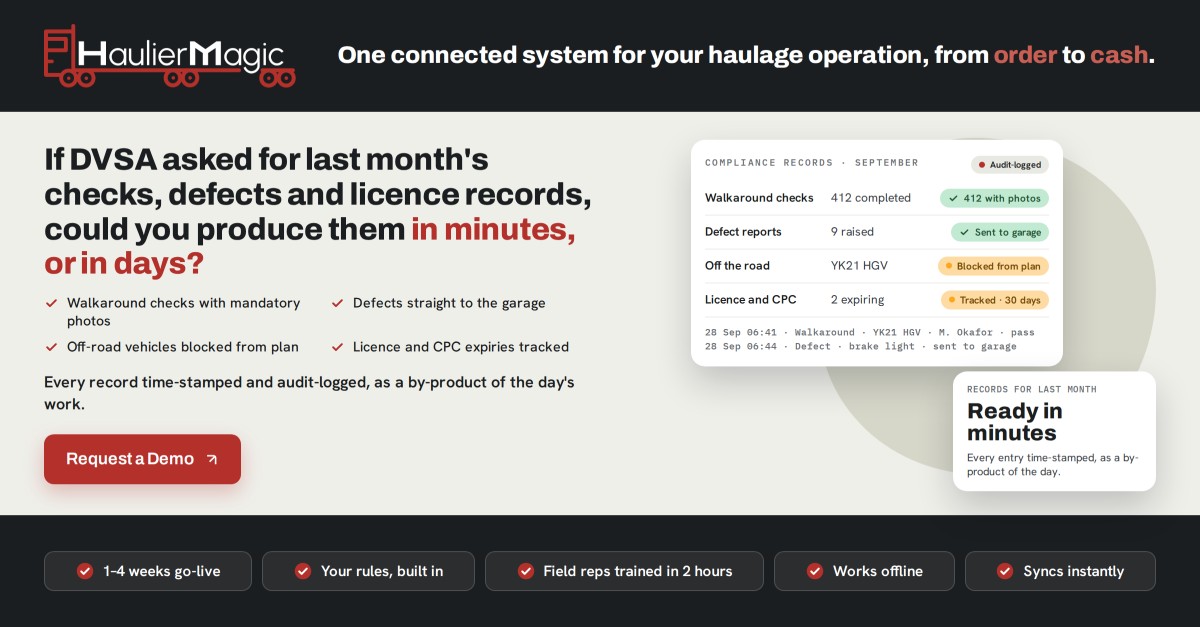Viewport: 1200px width, 627px height.
Task: Click the red check icon for Your rules, built in
Action: click(x=303, y=571)
